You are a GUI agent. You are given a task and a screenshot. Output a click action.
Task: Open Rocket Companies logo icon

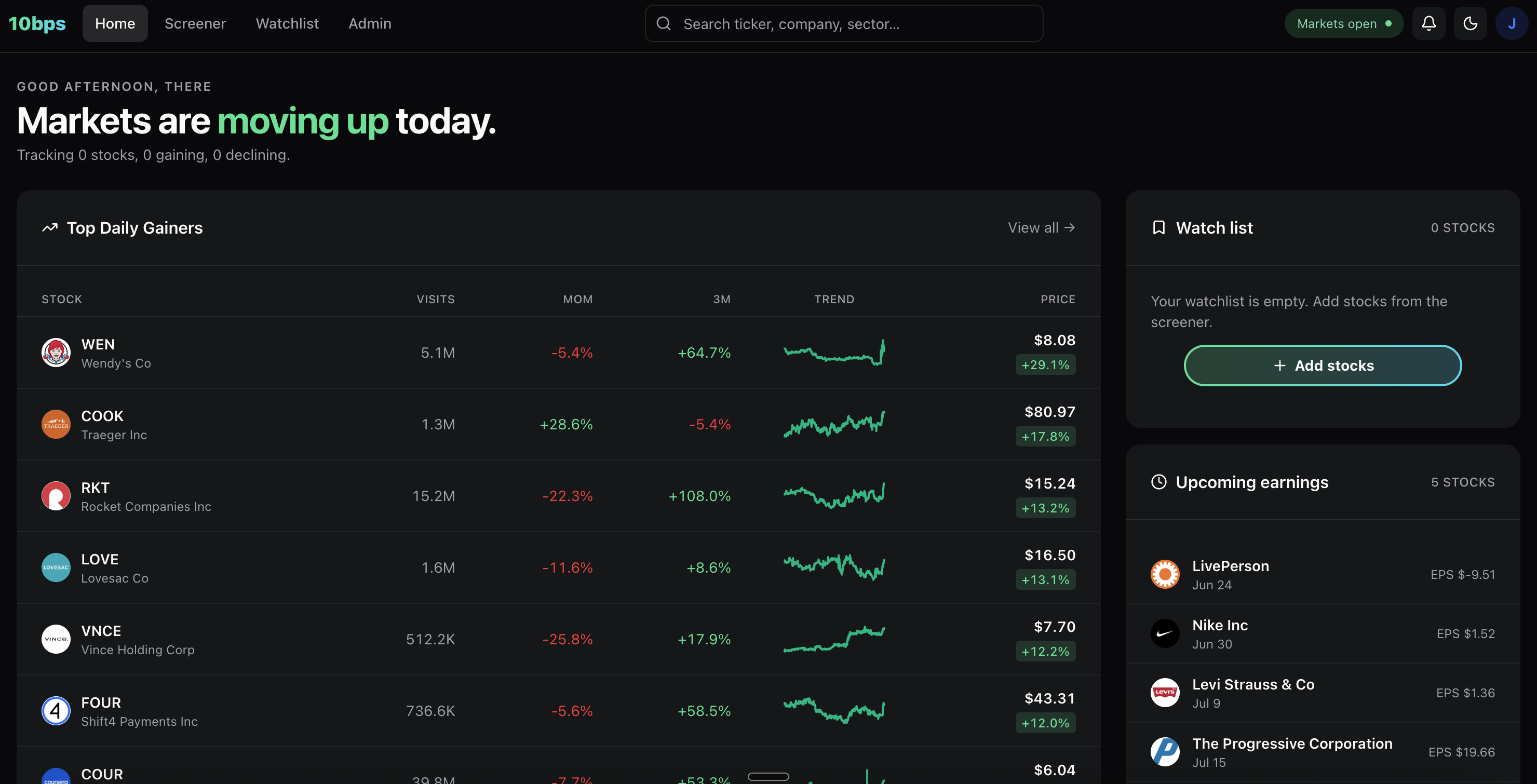[x=56, y=496]
